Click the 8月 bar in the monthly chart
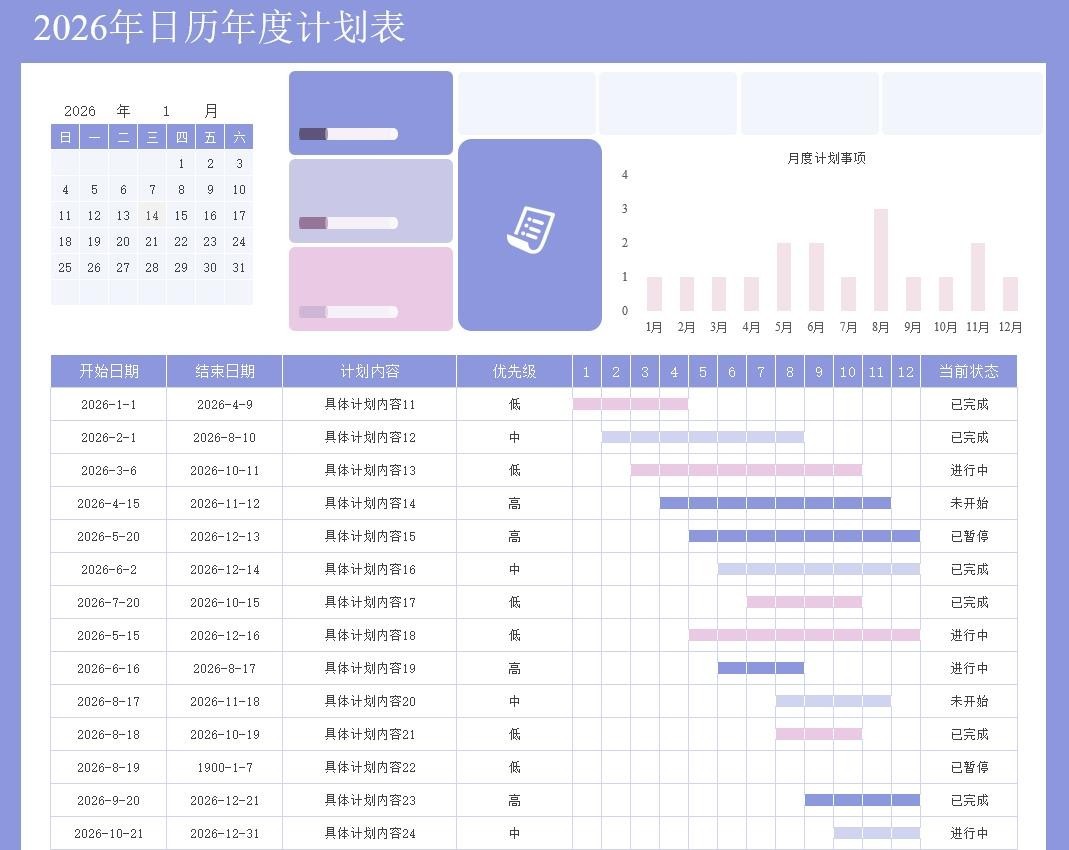The image size is (1069, 850). (881, 260)
